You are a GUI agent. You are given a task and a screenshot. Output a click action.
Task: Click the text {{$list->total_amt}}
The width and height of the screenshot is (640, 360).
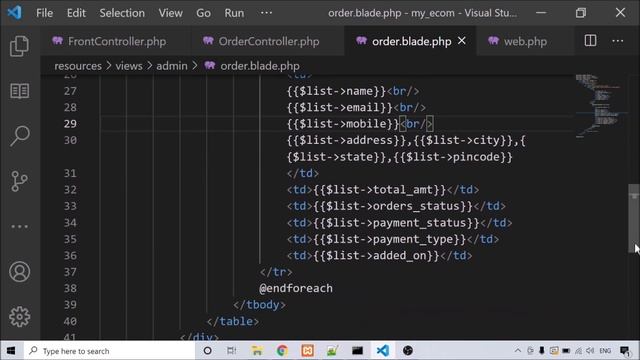380,190
